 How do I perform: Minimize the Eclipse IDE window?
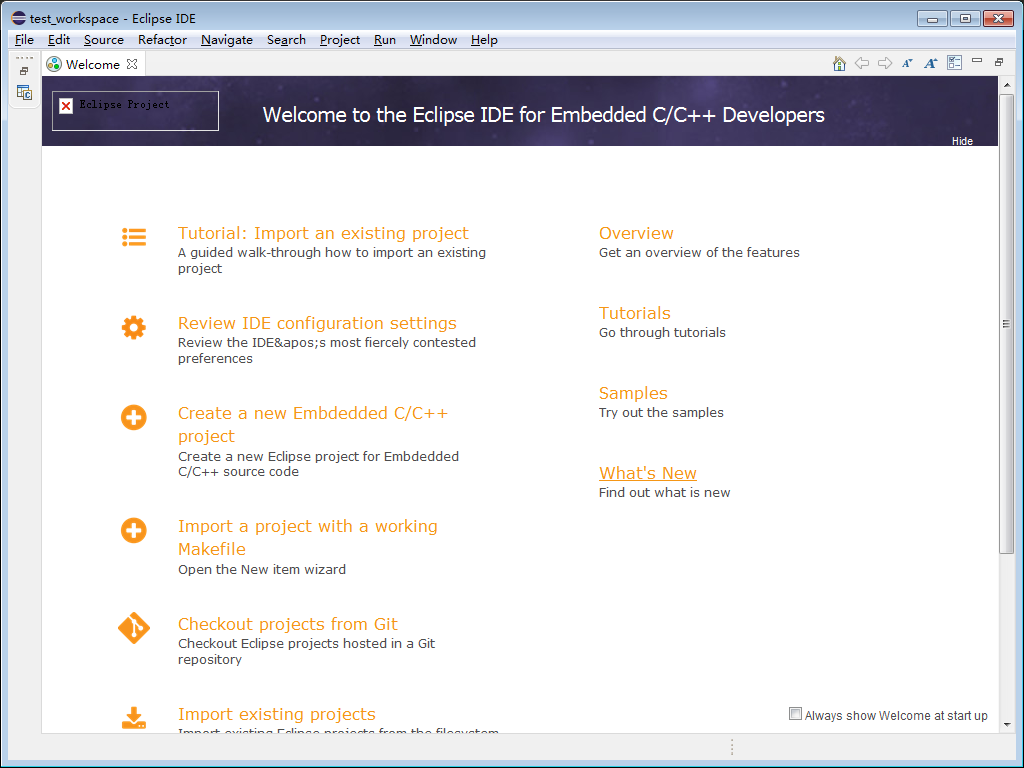[932, 19]
